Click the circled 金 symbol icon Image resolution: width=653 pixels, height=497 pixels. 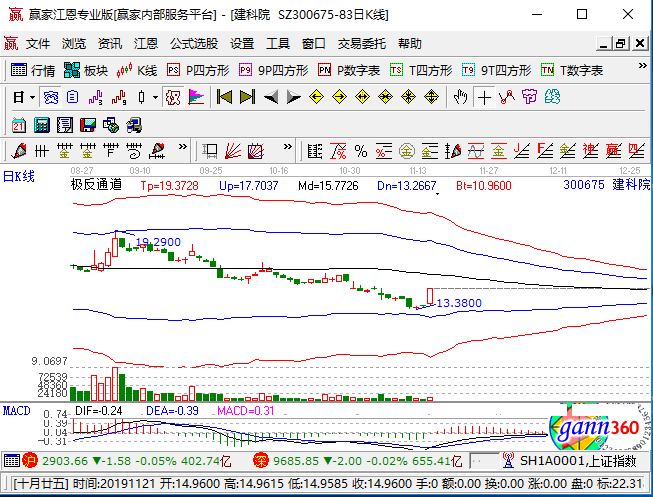[406, 151]
